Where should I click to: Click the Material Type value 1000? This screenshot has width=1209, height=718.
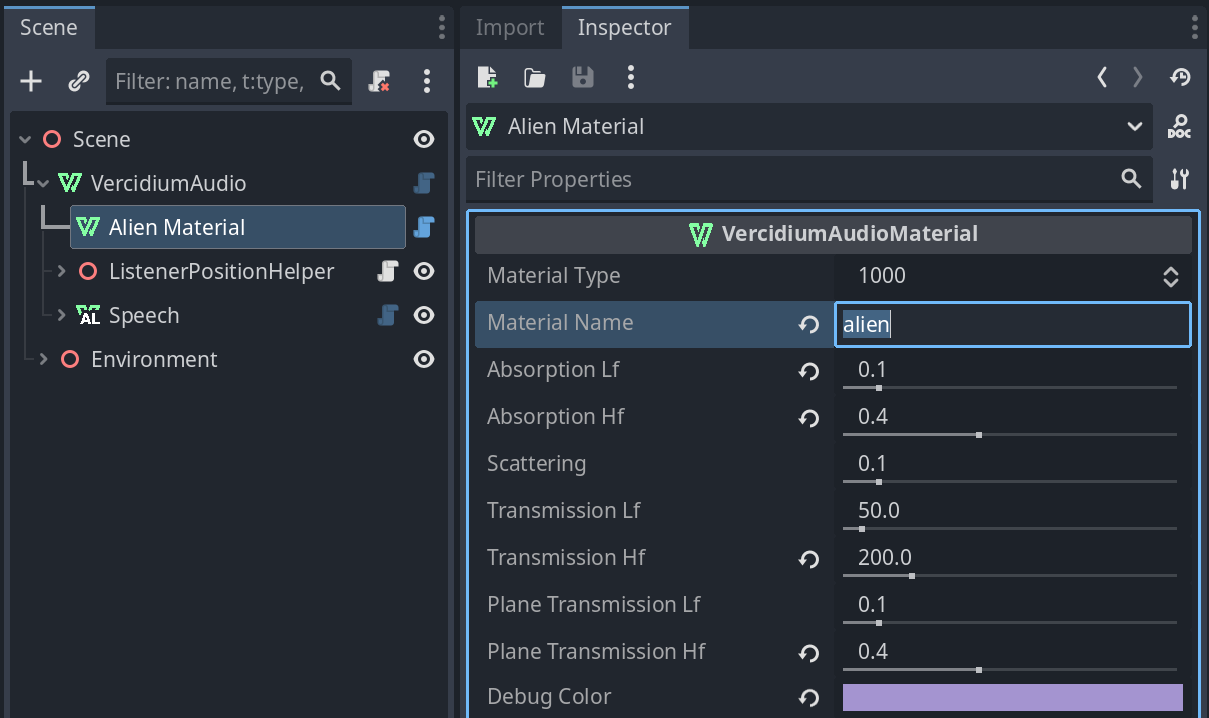coord(882,276)
